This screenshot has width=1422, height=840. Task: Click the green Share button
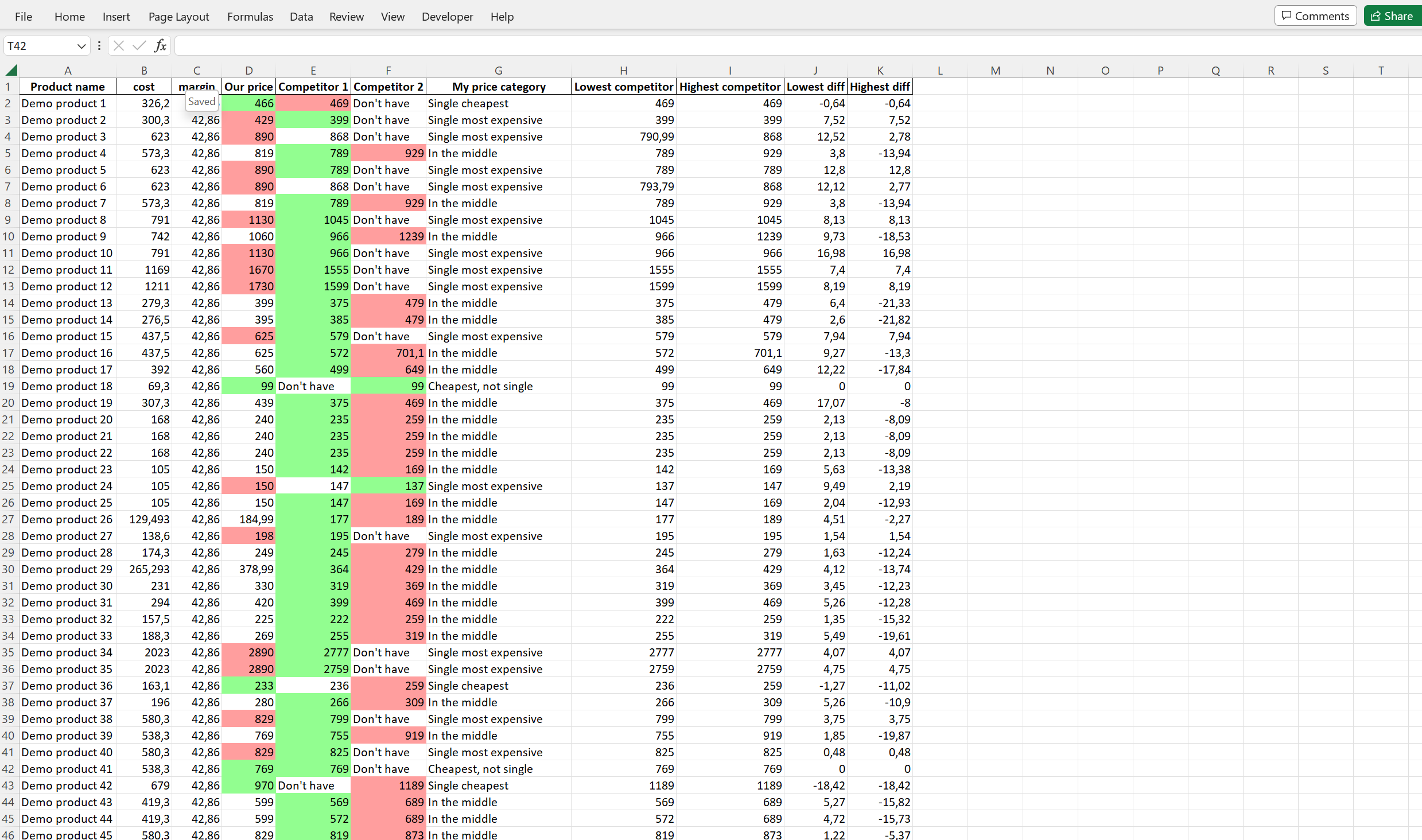coord(1392,16)
